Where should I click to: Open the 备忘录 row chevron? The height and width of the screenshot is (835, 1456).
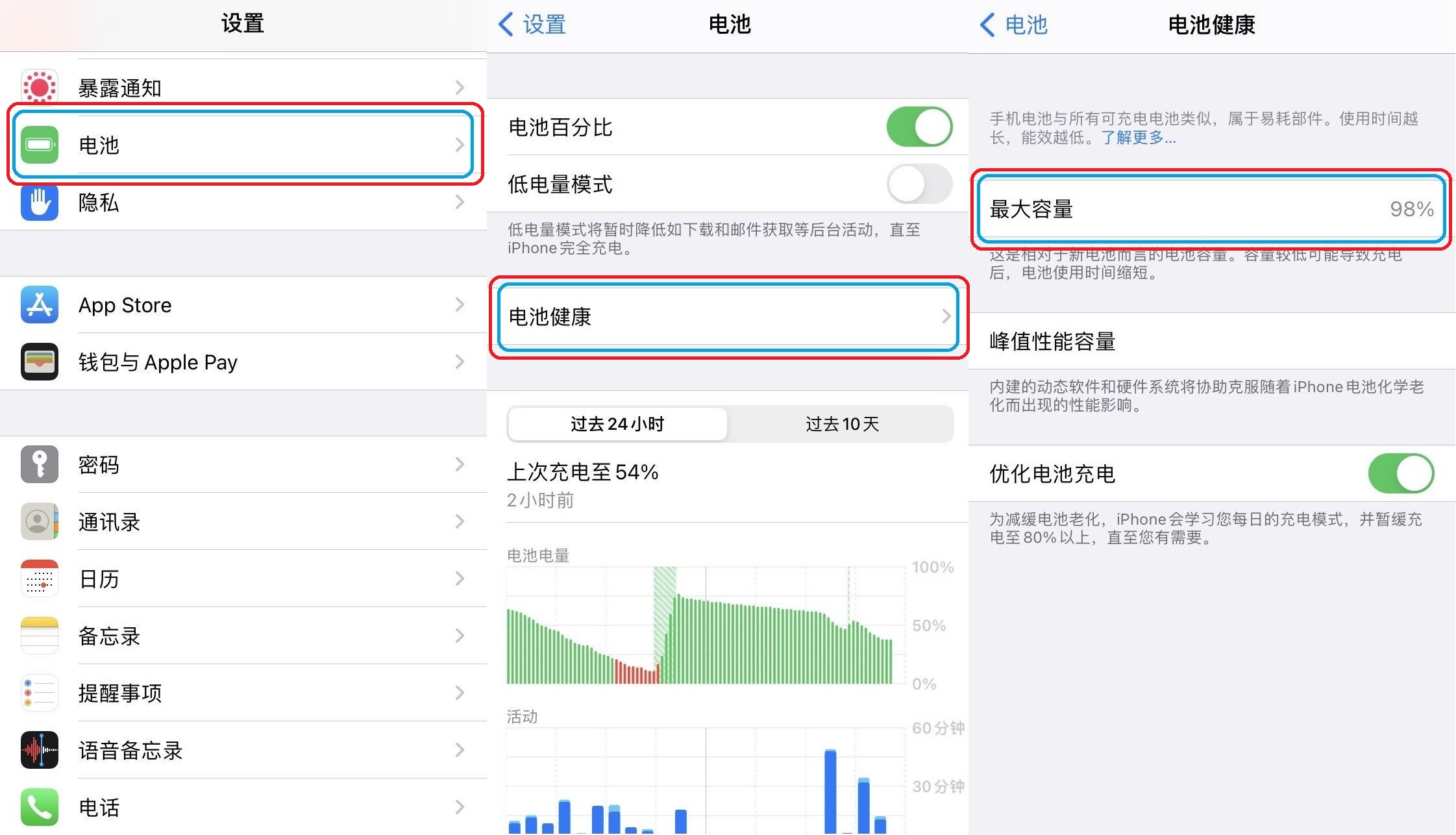point(460,636)
